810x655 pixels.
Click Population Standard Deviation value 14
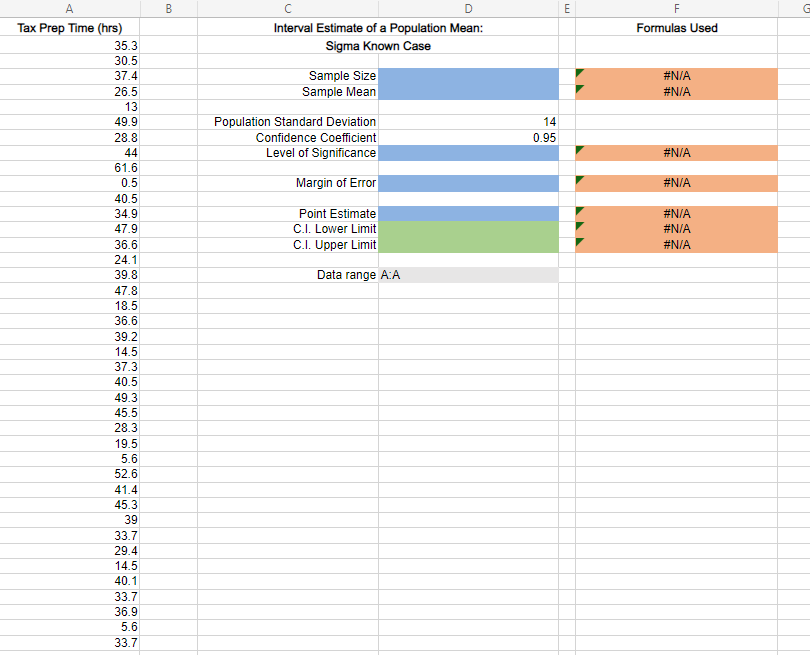[469, 122]
